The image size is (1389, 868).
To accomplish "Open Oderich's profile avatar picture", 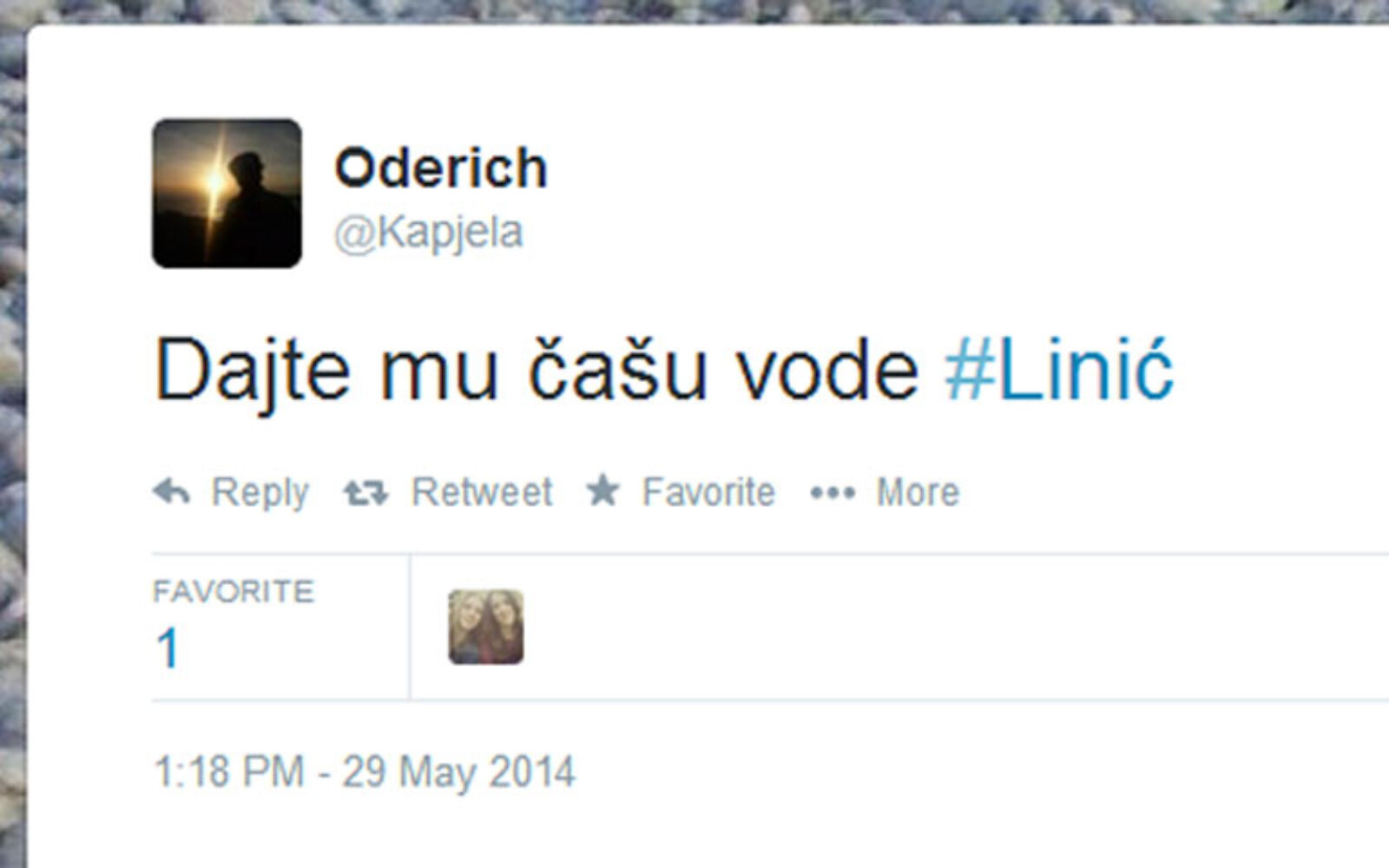I will click(x=227, y=193).
